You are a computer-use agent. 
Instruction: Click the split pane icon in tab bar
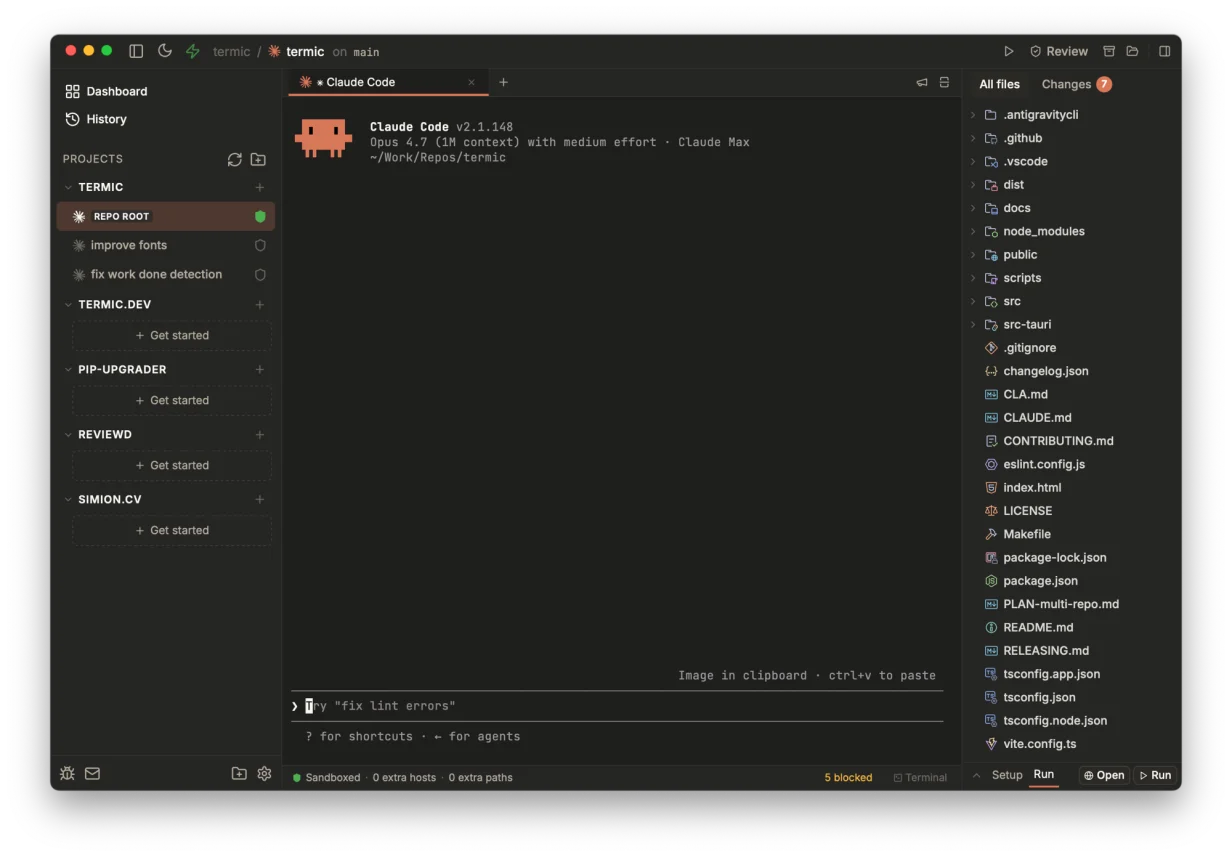[944, 82]
